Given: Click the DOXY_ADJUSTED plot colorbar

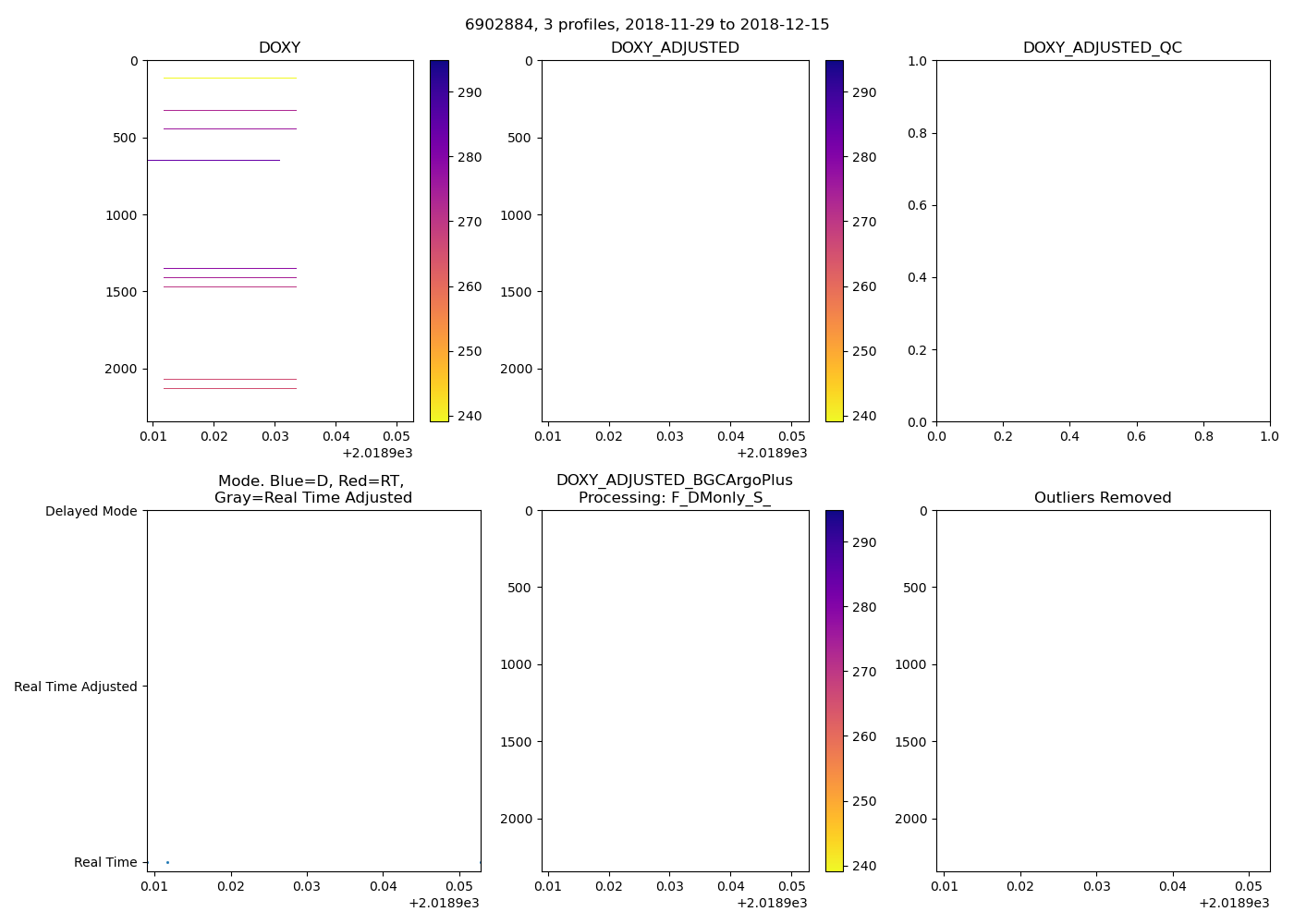Looking at the screenshot, I should [834, 240].
